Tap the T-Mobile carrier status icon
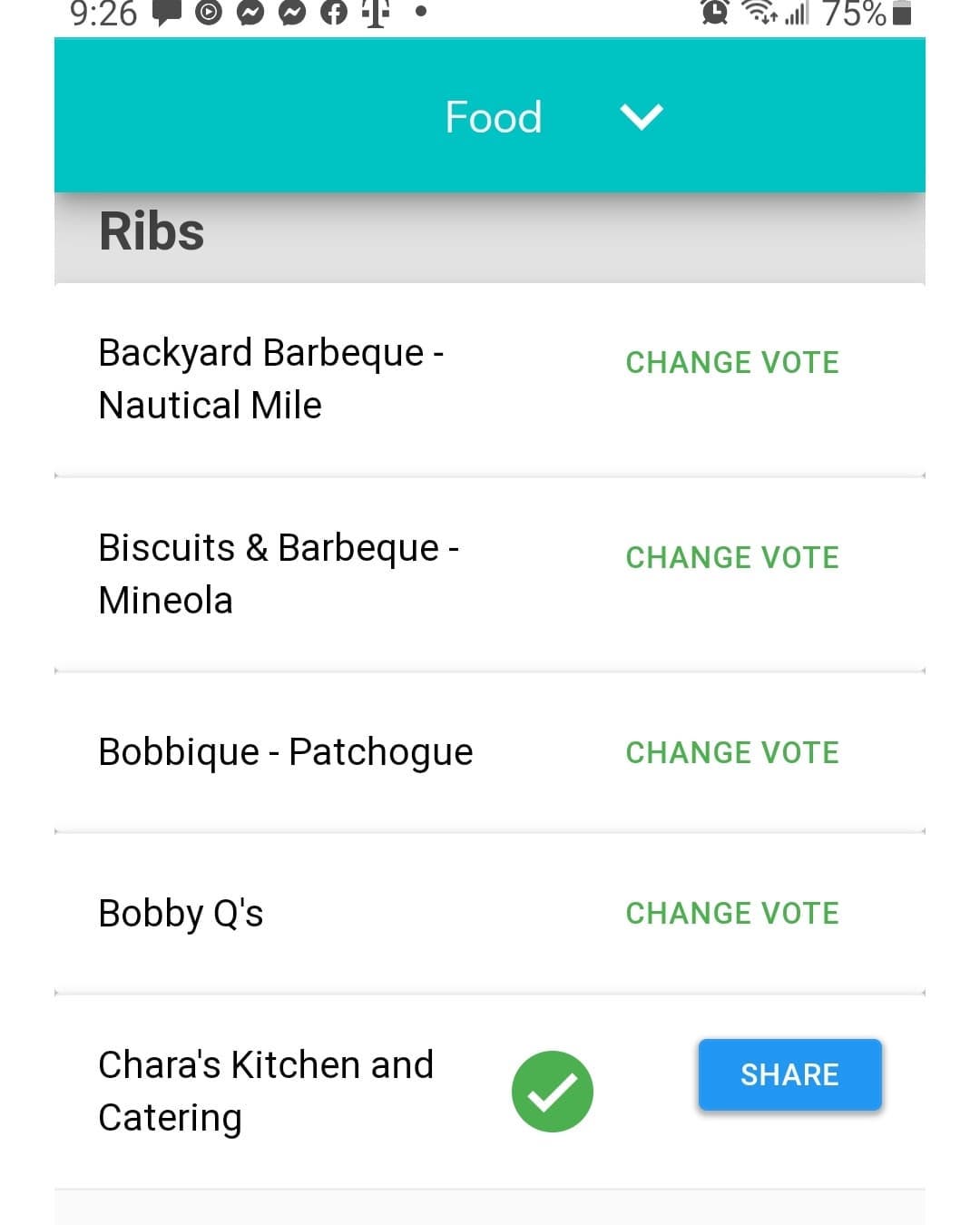Screen dimensions: 980x1225 pos(376,12)
